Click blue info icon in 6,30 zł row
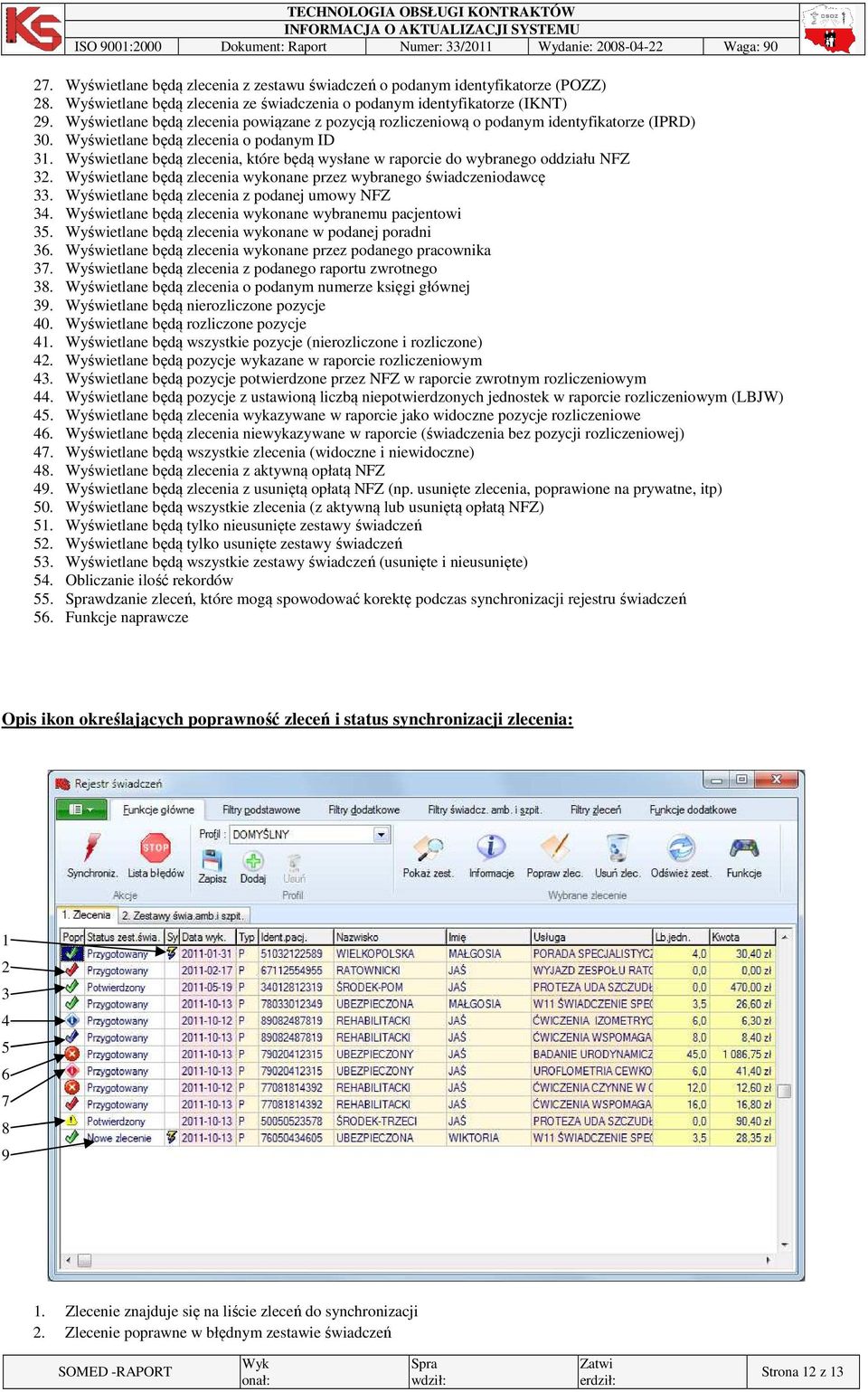The image size is (868, 1392). coord(71,1020)
